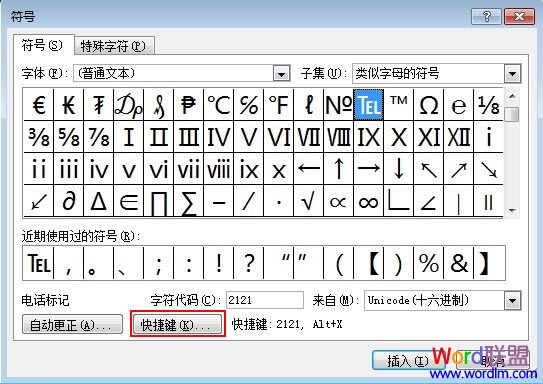
Task: Select the summation ∑ symbol
Action: pyautogui.click(x=188, y=201)
